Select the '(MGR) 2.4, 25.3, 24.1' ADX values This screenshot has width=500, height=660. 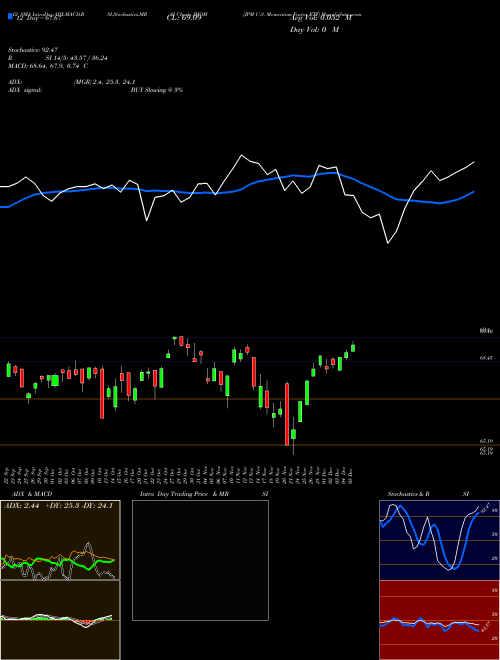[x=104, y=82]
